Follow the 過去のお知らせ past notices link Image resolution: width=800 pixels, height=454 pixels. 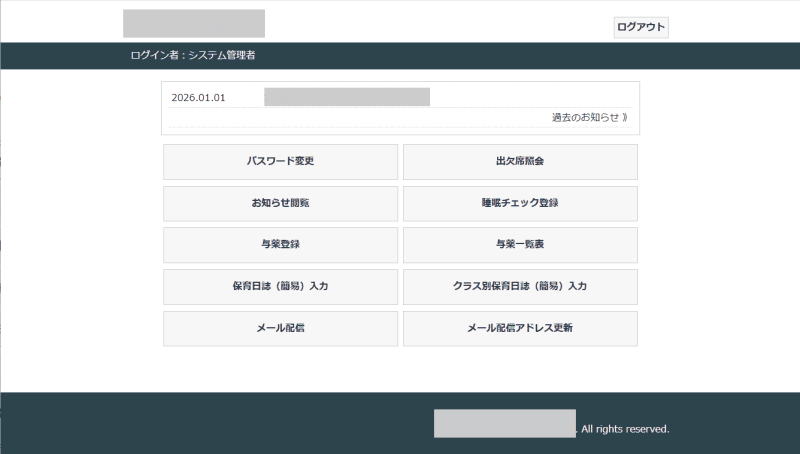coord(589,117)
